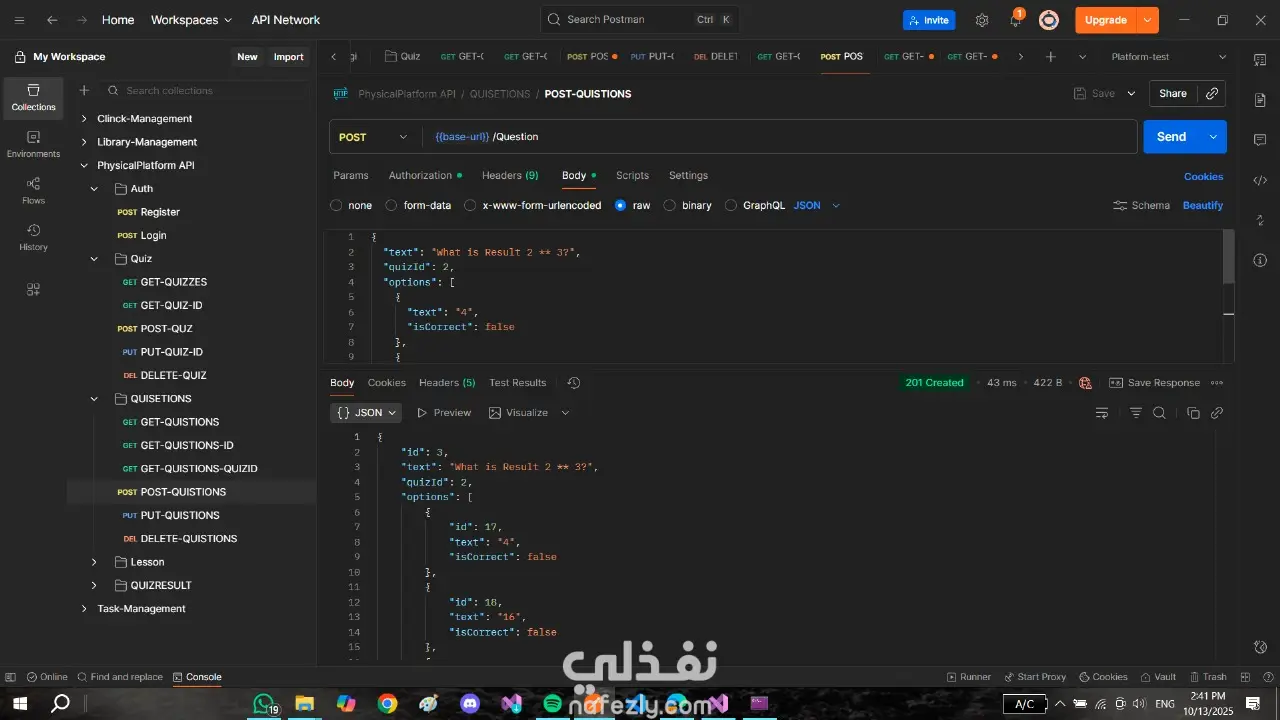Screen dimensions: 1280x720
Task: Copy the response body to clipboard
Action: tap(1193, 413)
